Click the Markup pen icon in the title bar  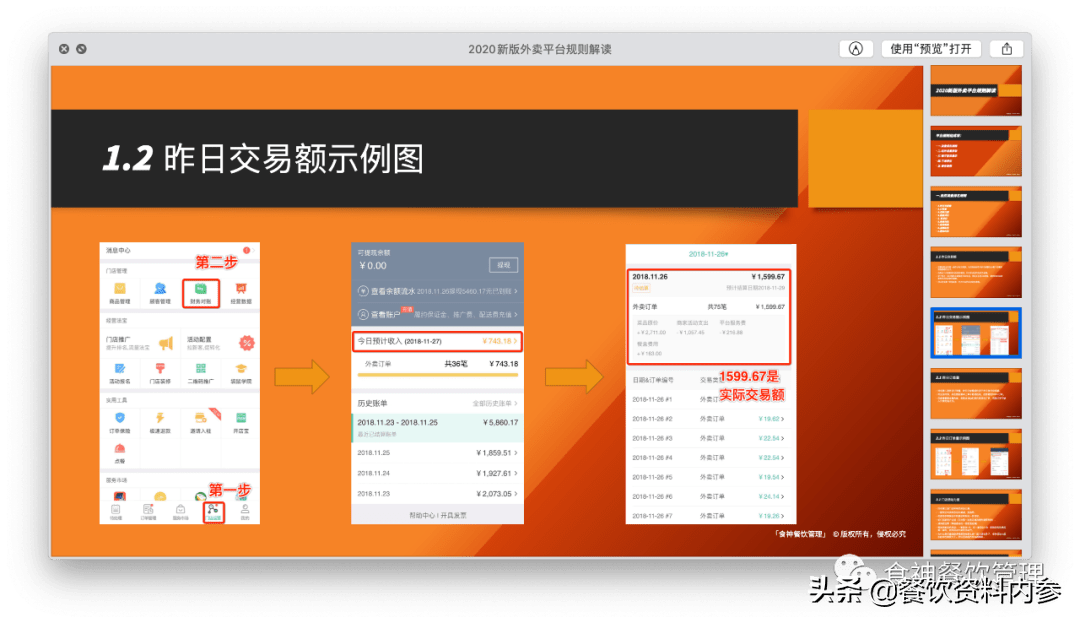tap(855, 49)
